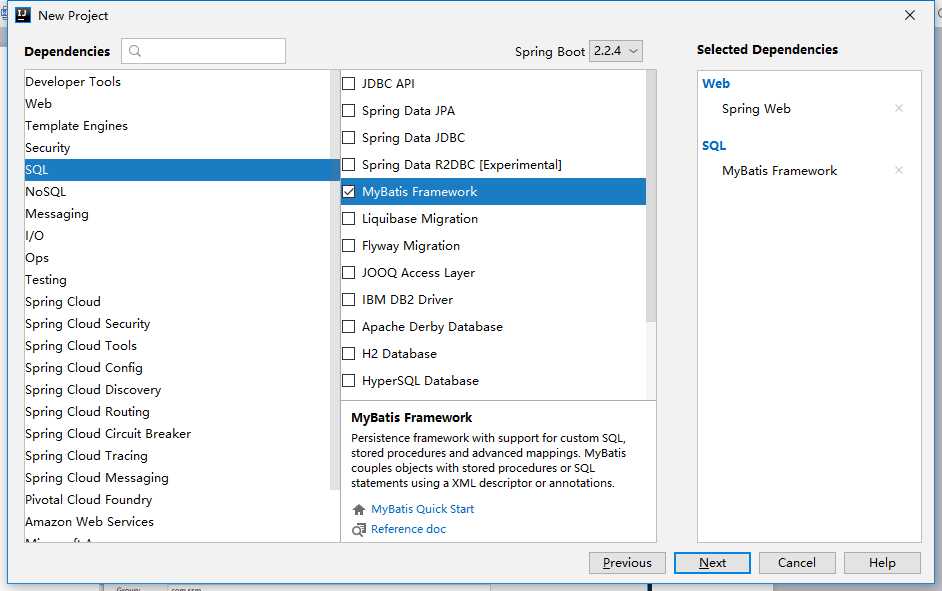942x591 pixels.
Task: Remove MyBatis Framework from selected dependencies
Action: tap(899, 170)
